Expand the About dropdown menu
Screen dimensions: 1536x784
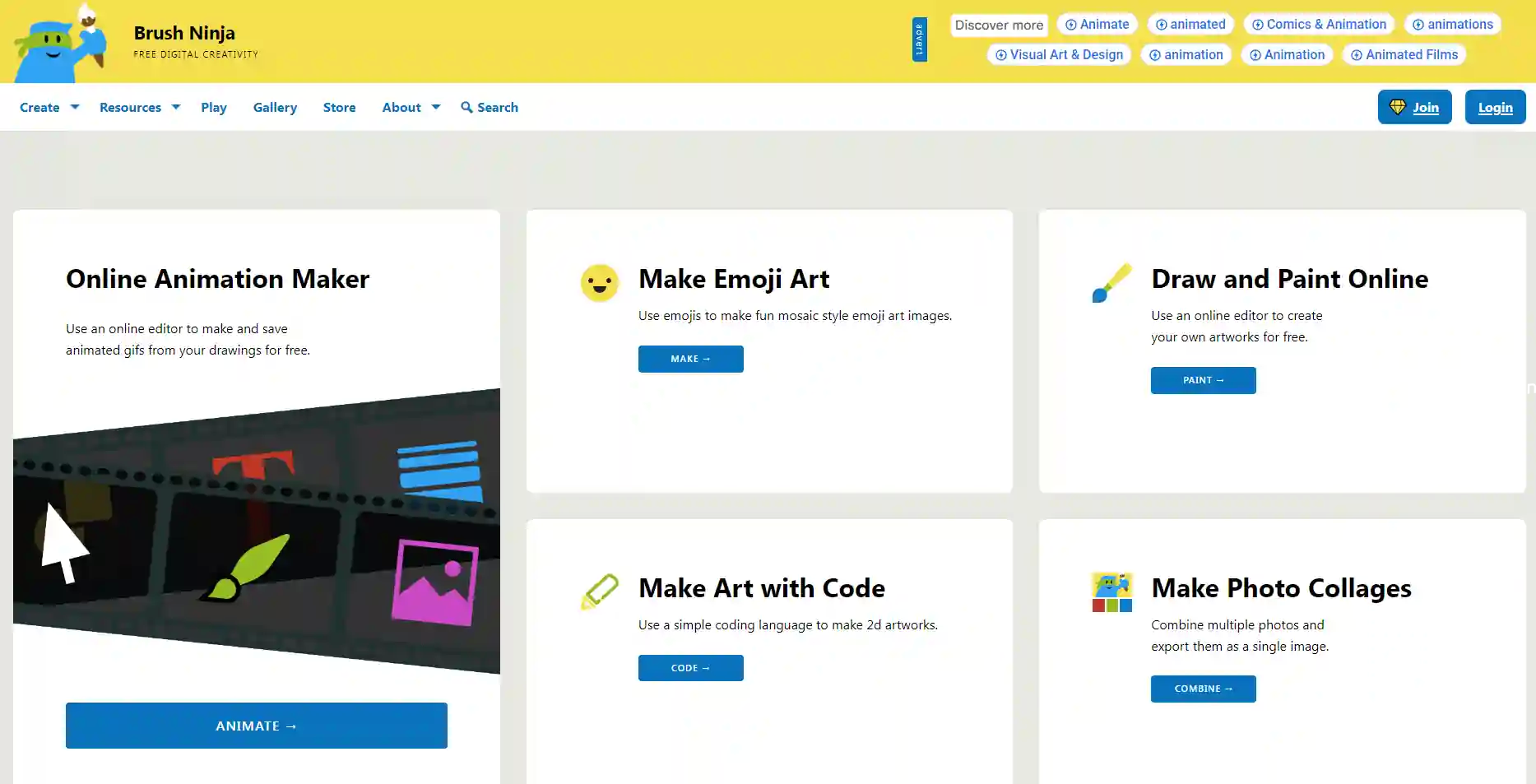(411, 108)
